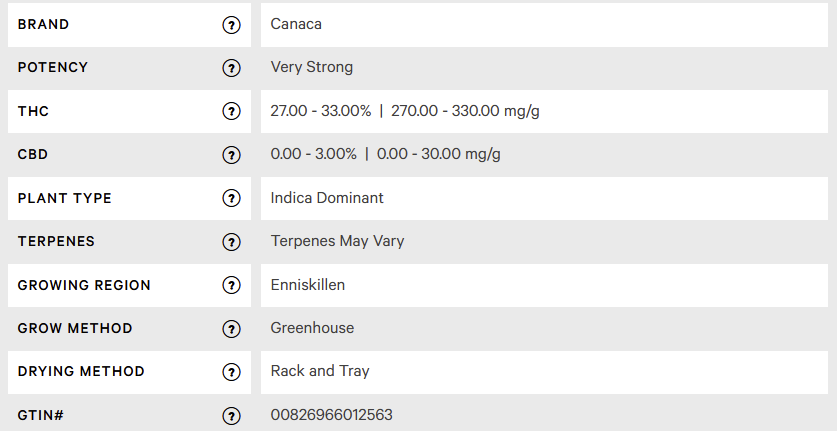Click the GTIN number 00826966012563
This screenshot has width=837, height=431.
point(331,415)
